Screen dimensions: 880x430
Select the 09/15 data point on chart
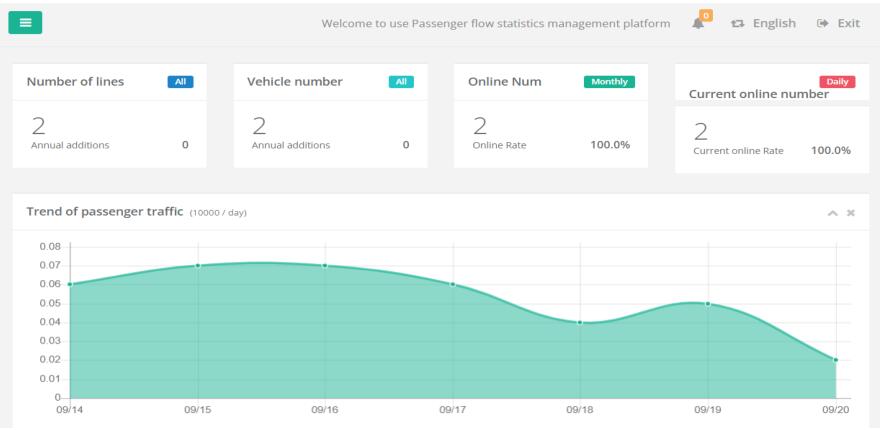[198, 265]
